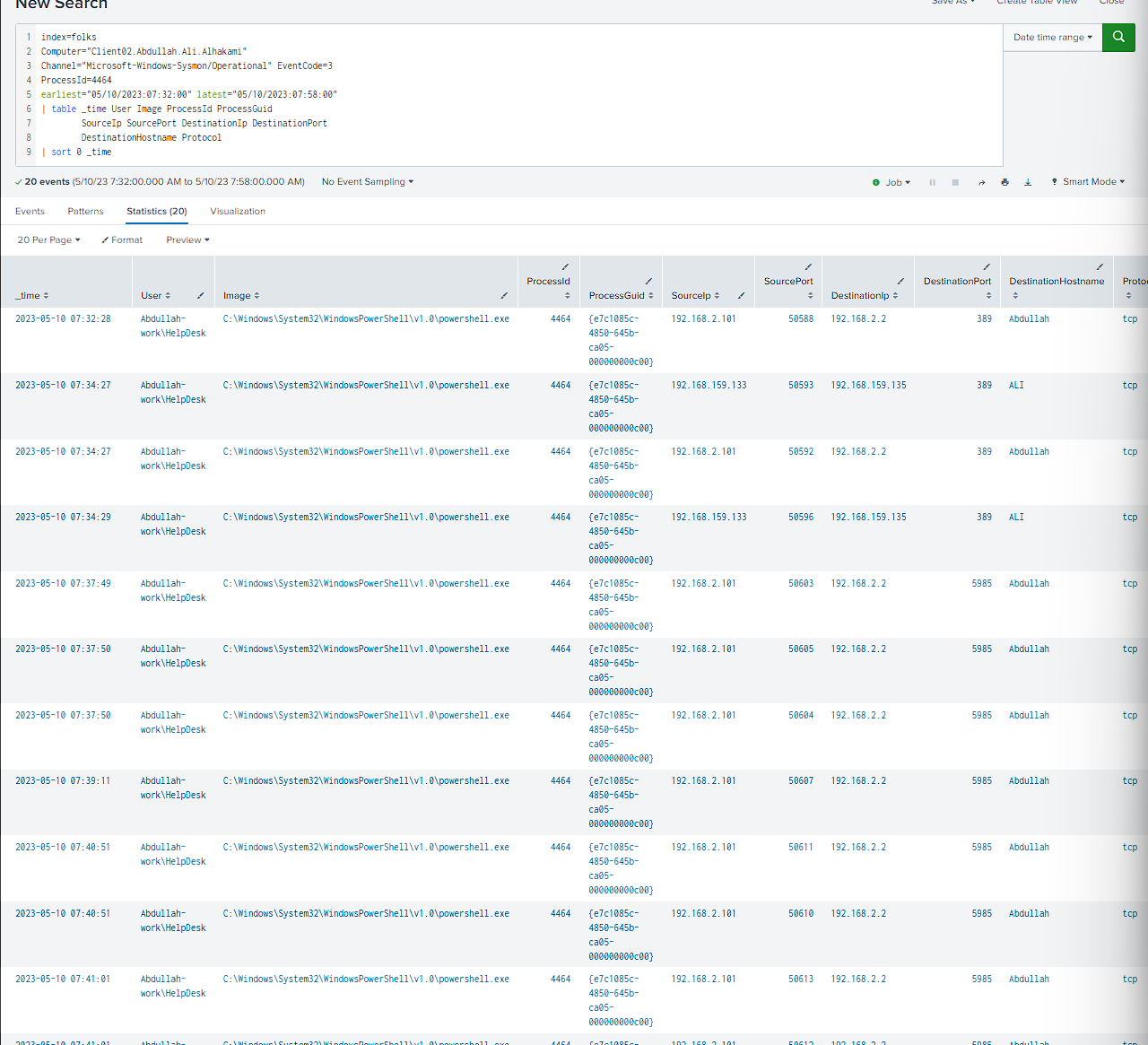Image resolution: width=1148 pixels, height=1045 pixels.
Task: Click the User value in the 07:39:11 row
Action: pos(173,788)
